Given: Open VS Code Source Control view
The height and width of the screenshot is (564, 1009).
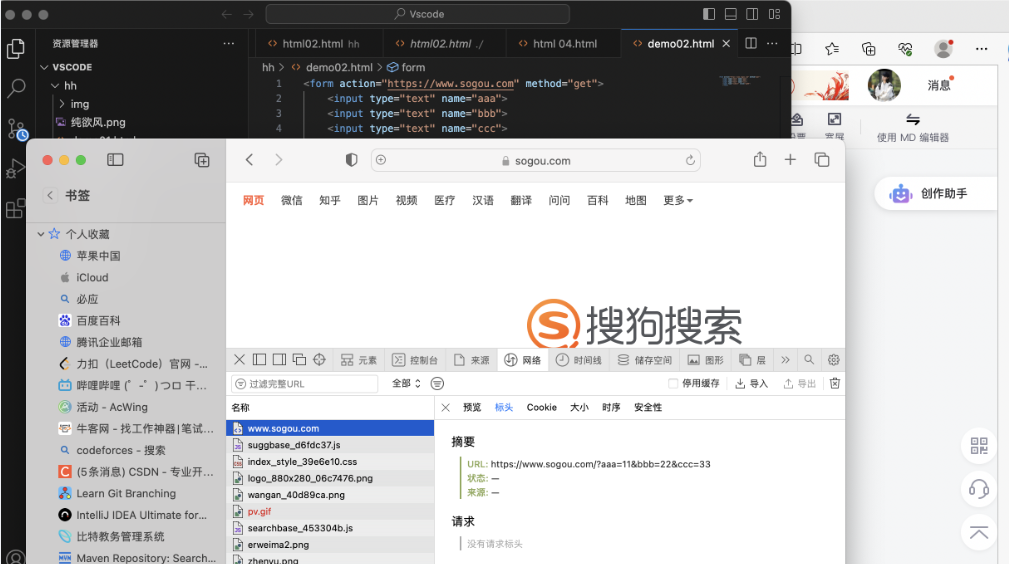Looking at the screenshot, I should (x=17, y=129).
